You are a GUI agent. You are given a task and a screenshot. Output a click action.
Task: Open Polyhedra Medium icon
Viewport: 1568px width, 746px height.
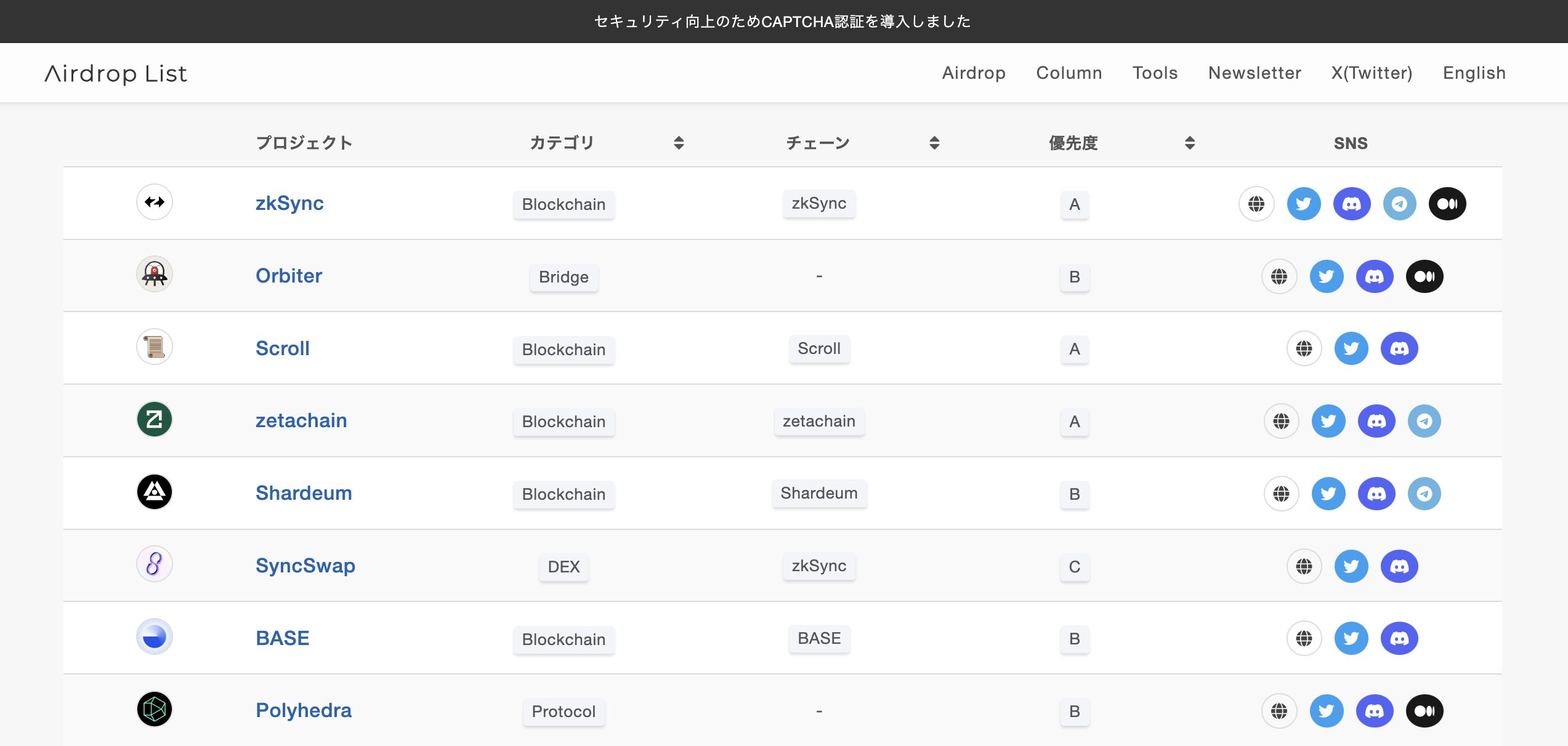[1425, 711]
